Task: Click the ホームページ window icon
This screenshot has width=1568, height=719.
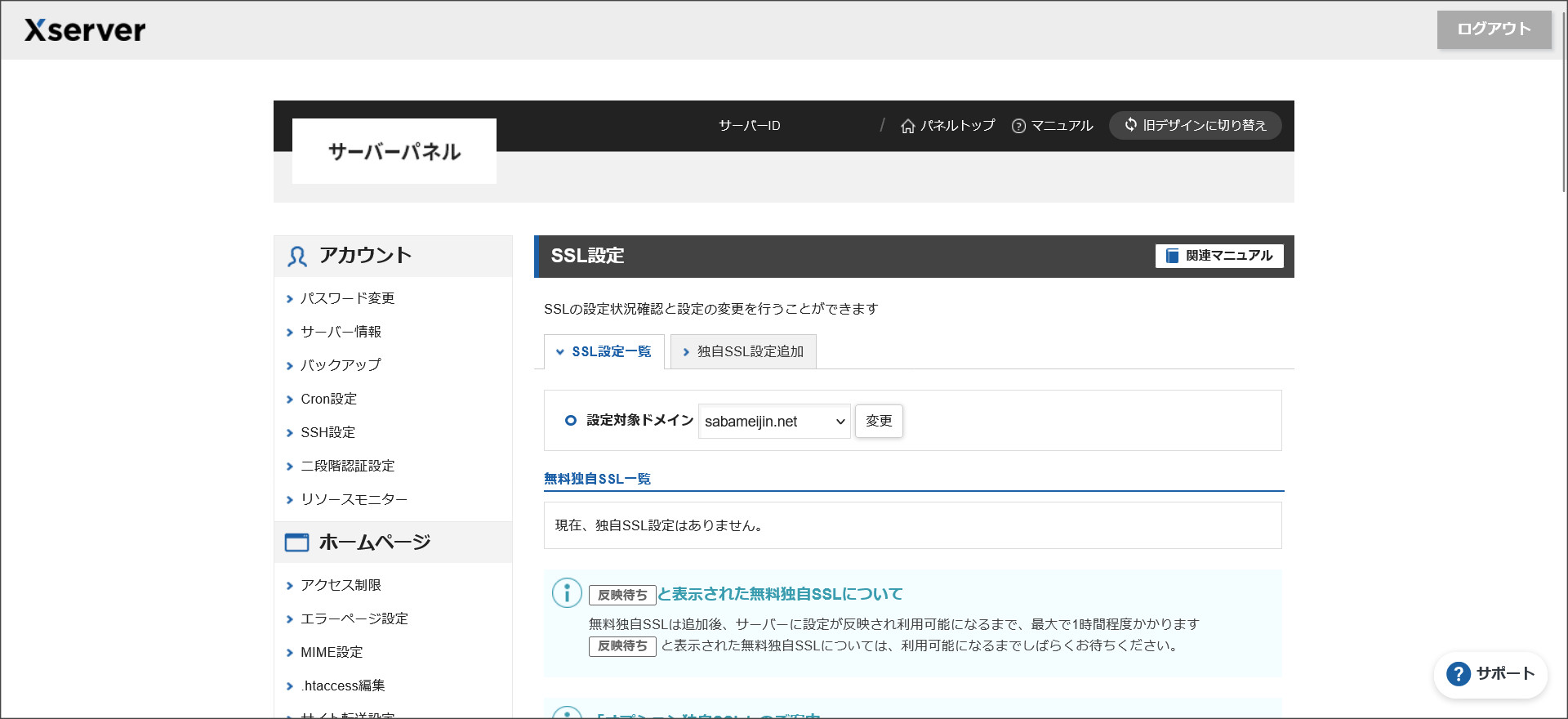Action: pos(296,543)
